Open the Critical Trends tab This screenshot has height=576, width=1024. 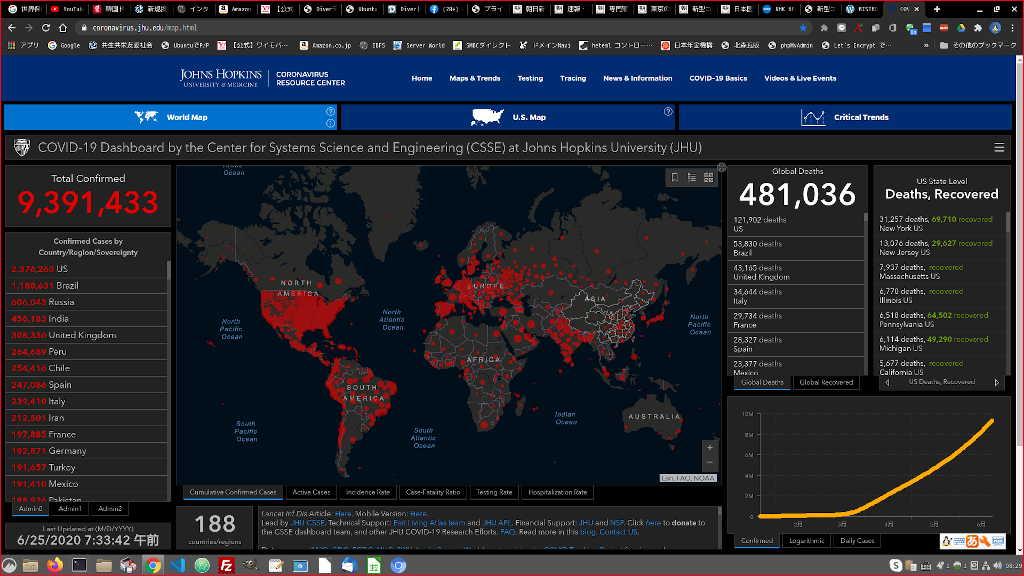pos(845,118)
